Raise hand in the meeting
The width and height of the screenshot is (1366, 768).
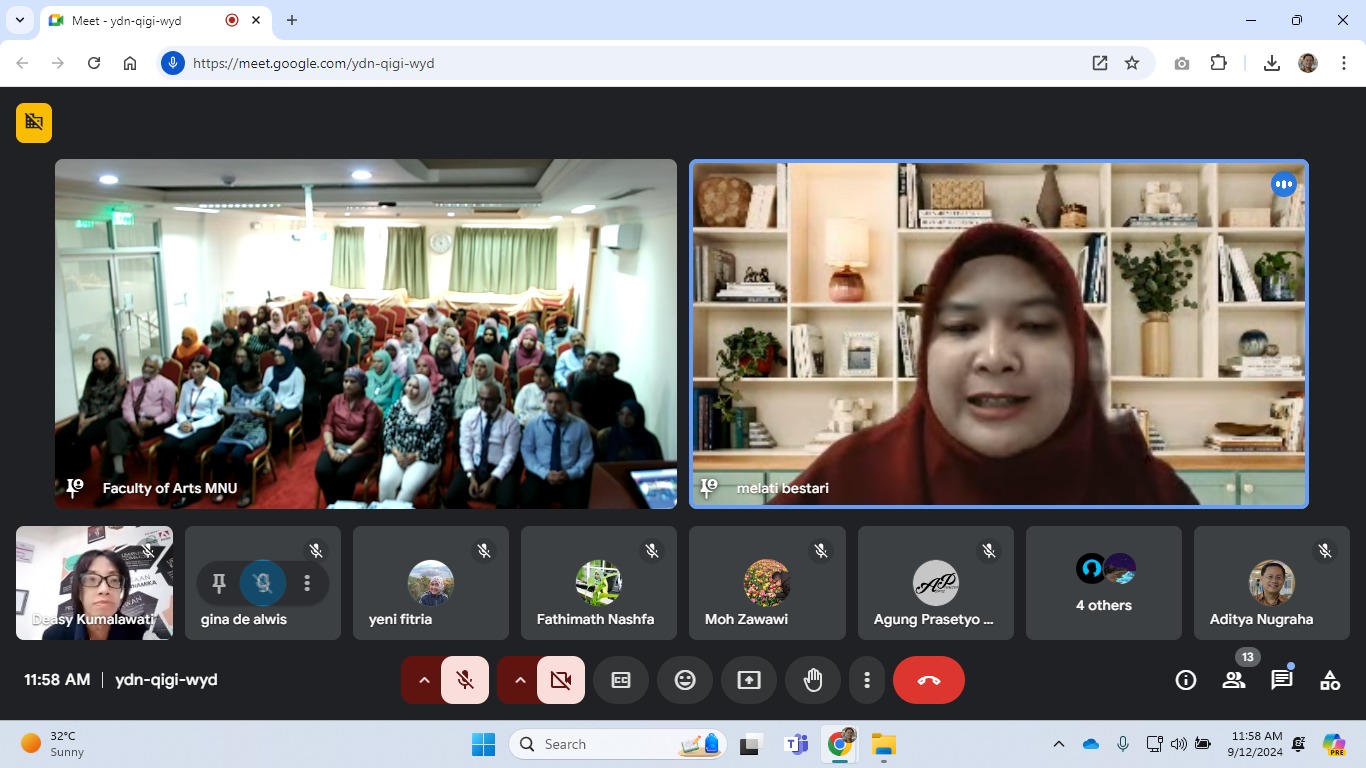coord(813,680)
